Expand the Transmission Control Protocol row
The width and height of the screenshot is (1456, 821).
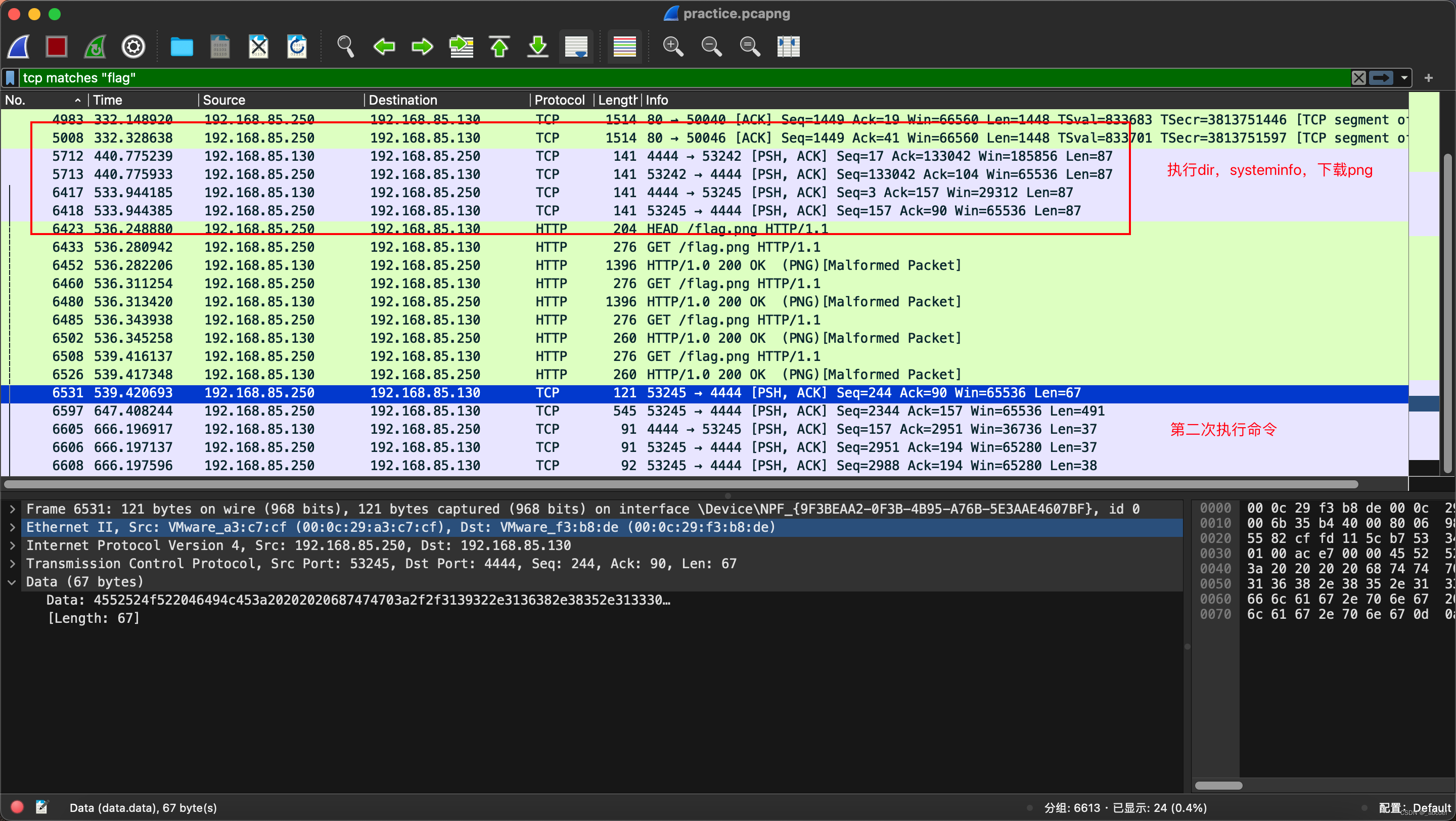(13, 564)
